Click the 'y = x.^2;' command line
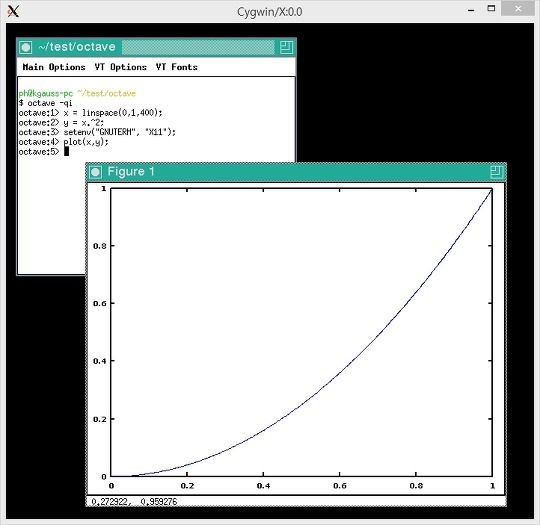The width and height of the screenshot is (540, 525). coord(61,122)
